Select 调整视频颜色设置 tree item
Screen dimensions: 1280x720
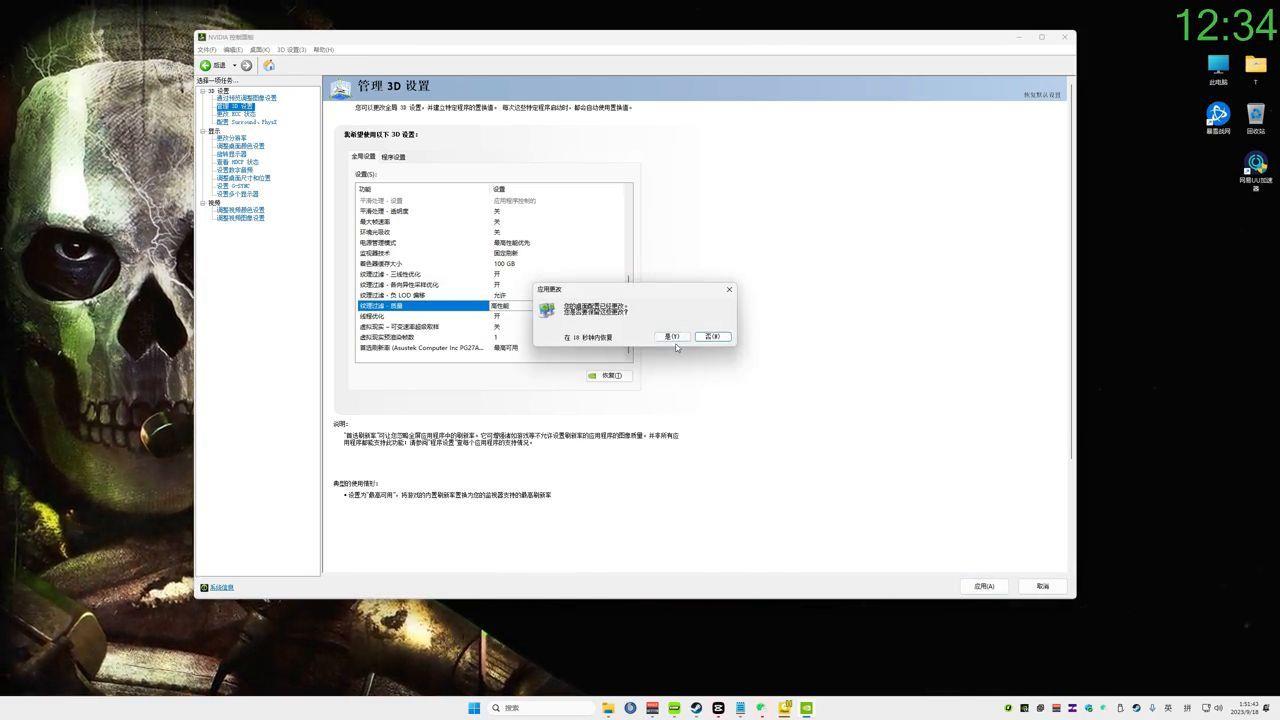point(240,210)
